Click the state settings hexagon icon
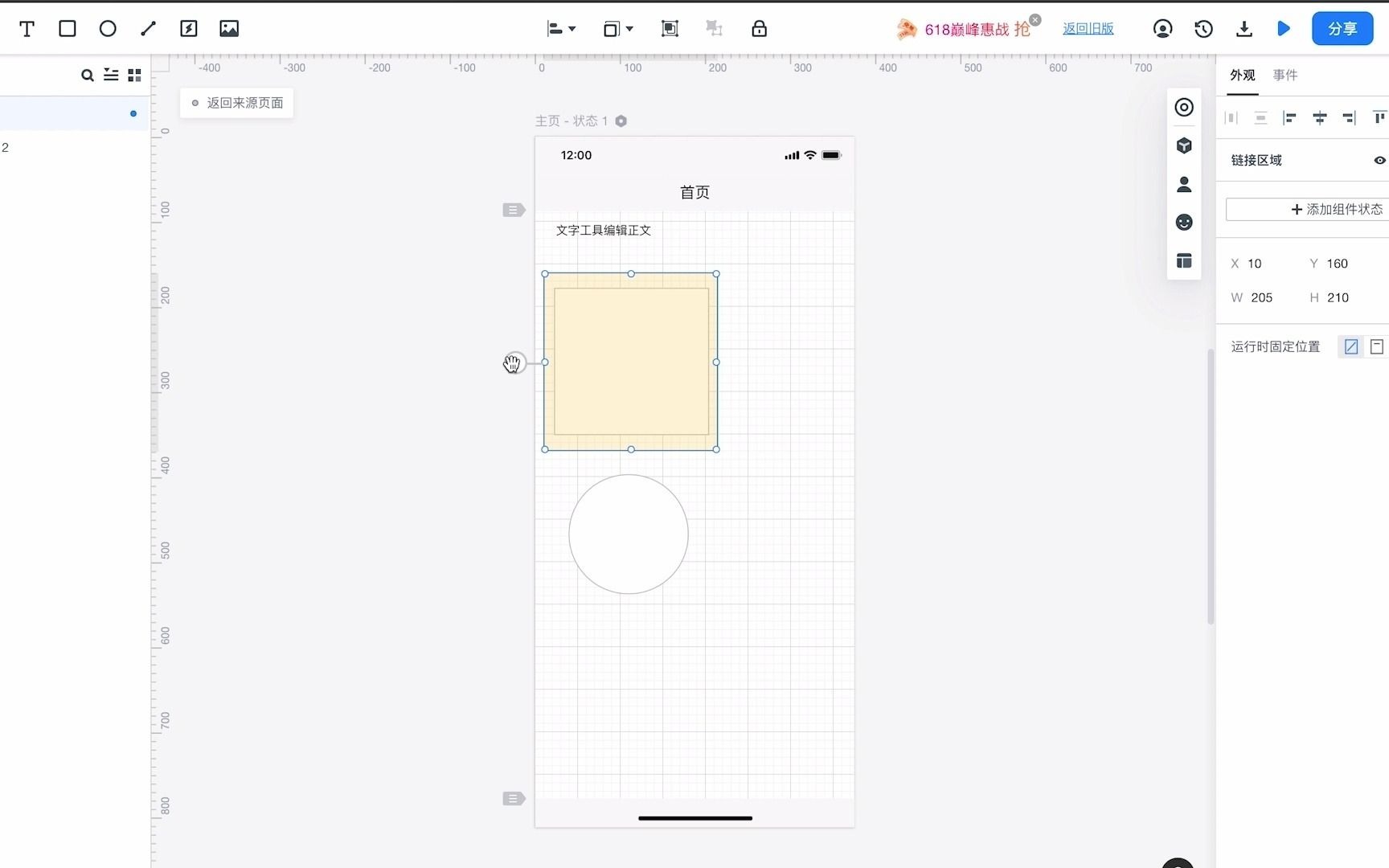Screen dimensions: 1389x868 point(621,121)
